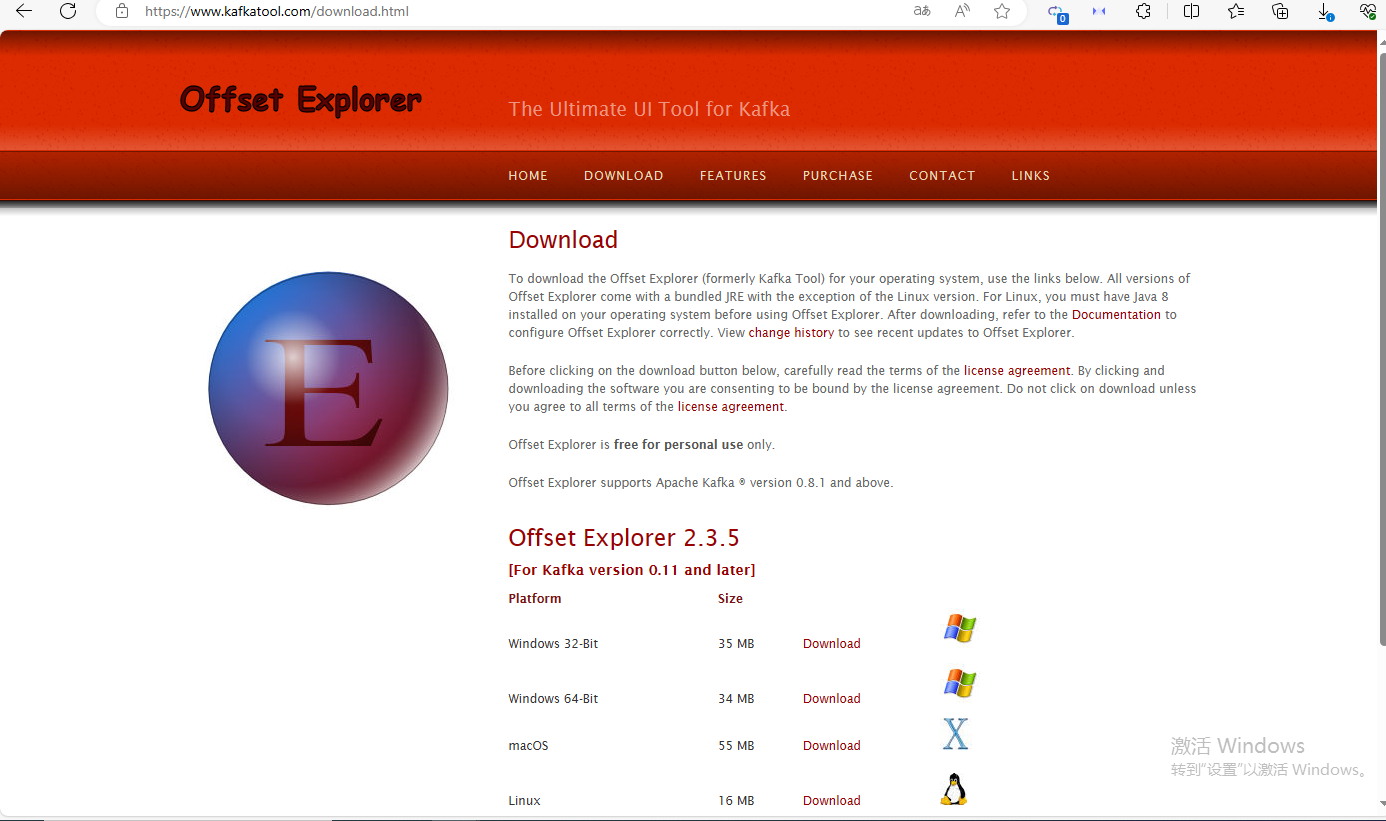Open the Collections icon
Image resolution: width=1386 pixels, height=821 pixels.
1280,11
